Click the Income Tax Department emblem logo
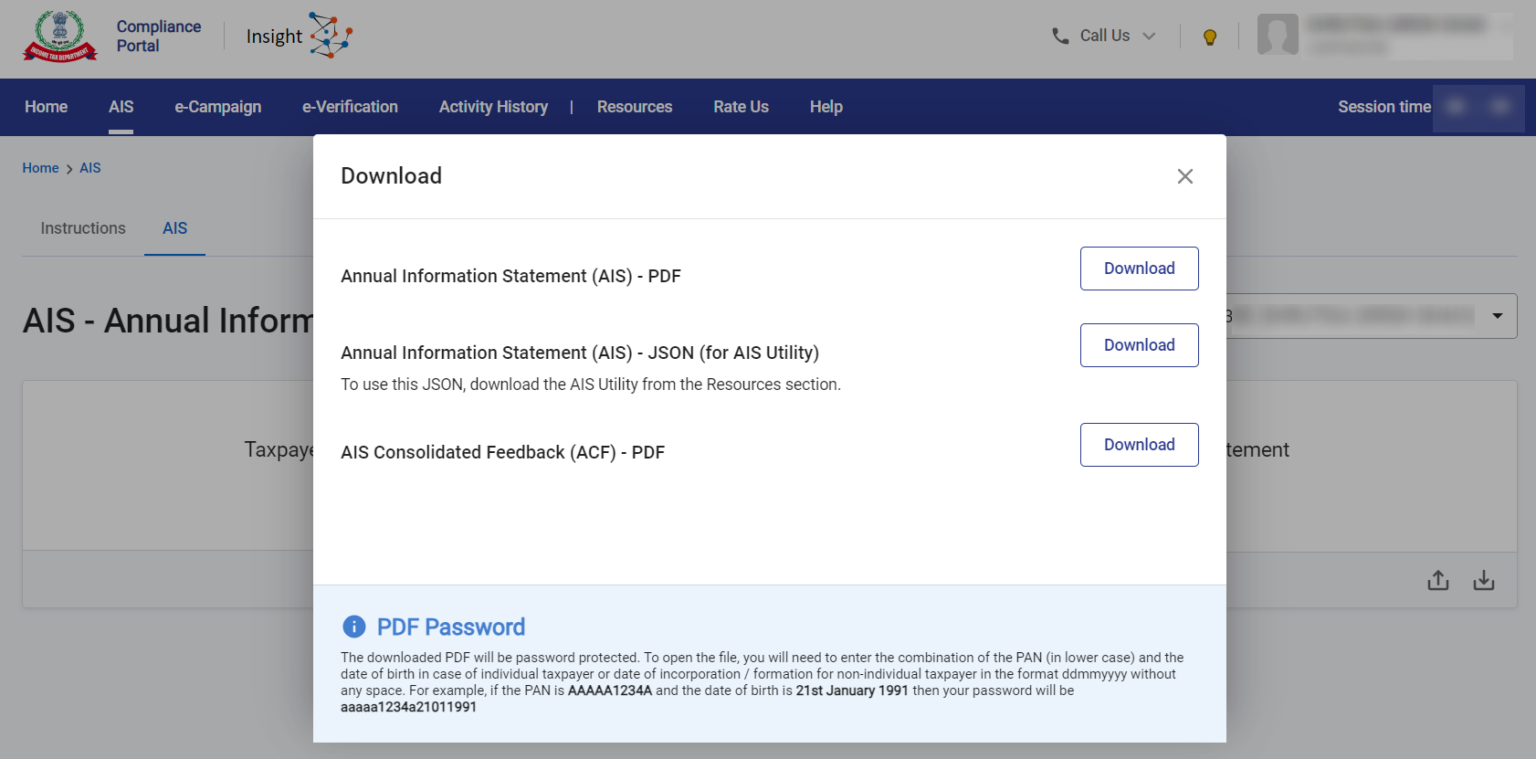Screen dimensions: 1536x759 (x=60, y=37)
